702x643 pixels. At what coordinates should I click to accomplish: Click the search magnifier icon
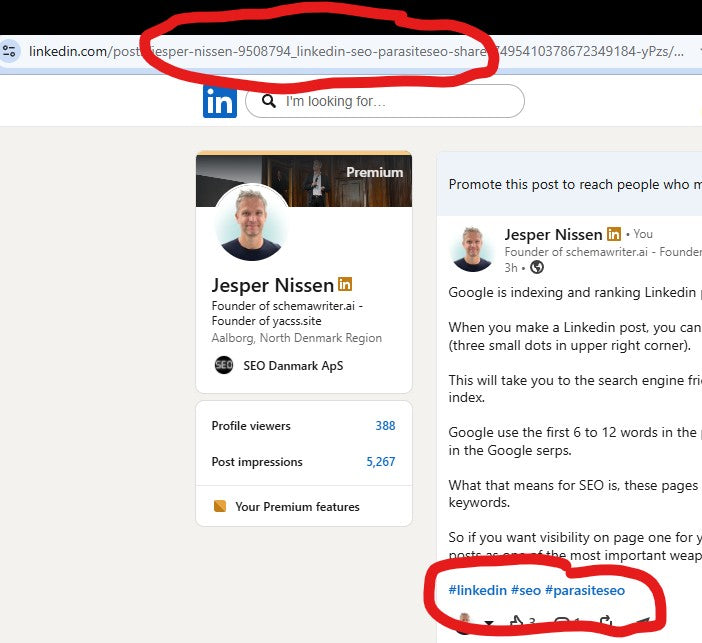pyautogui.click(x=269, y=101)
